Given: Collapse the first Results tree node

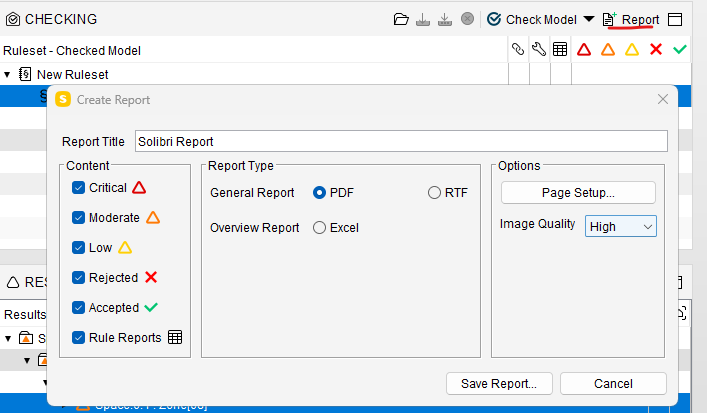Looking at the screenshot, I should click(8, 338).
